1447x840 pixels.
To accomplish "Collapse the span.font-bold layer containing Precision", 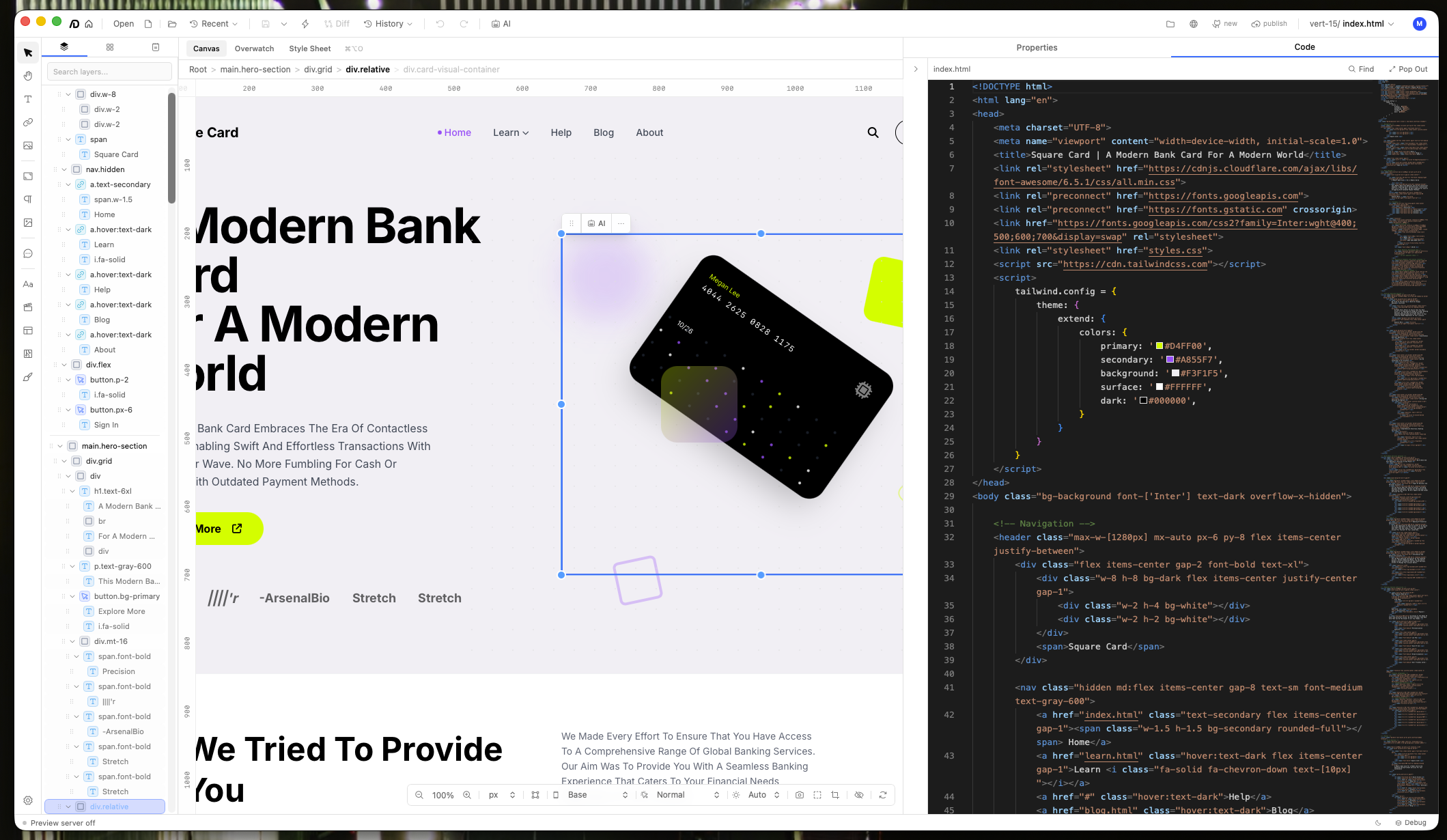I will point(76,656).
